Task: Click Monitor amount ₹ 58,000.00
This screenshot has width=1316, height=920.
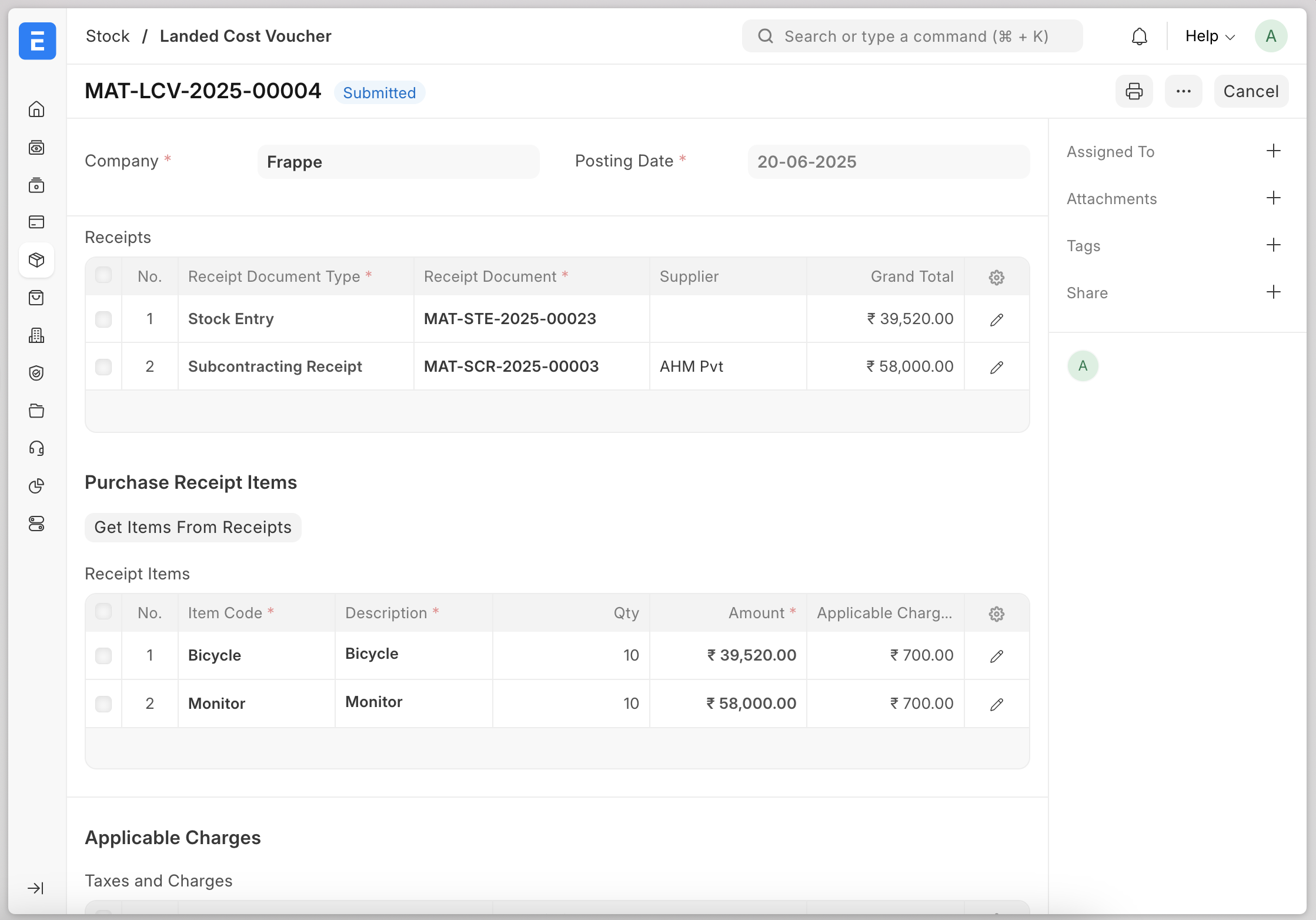Action: pyautogui.click(x=728, y=704)
